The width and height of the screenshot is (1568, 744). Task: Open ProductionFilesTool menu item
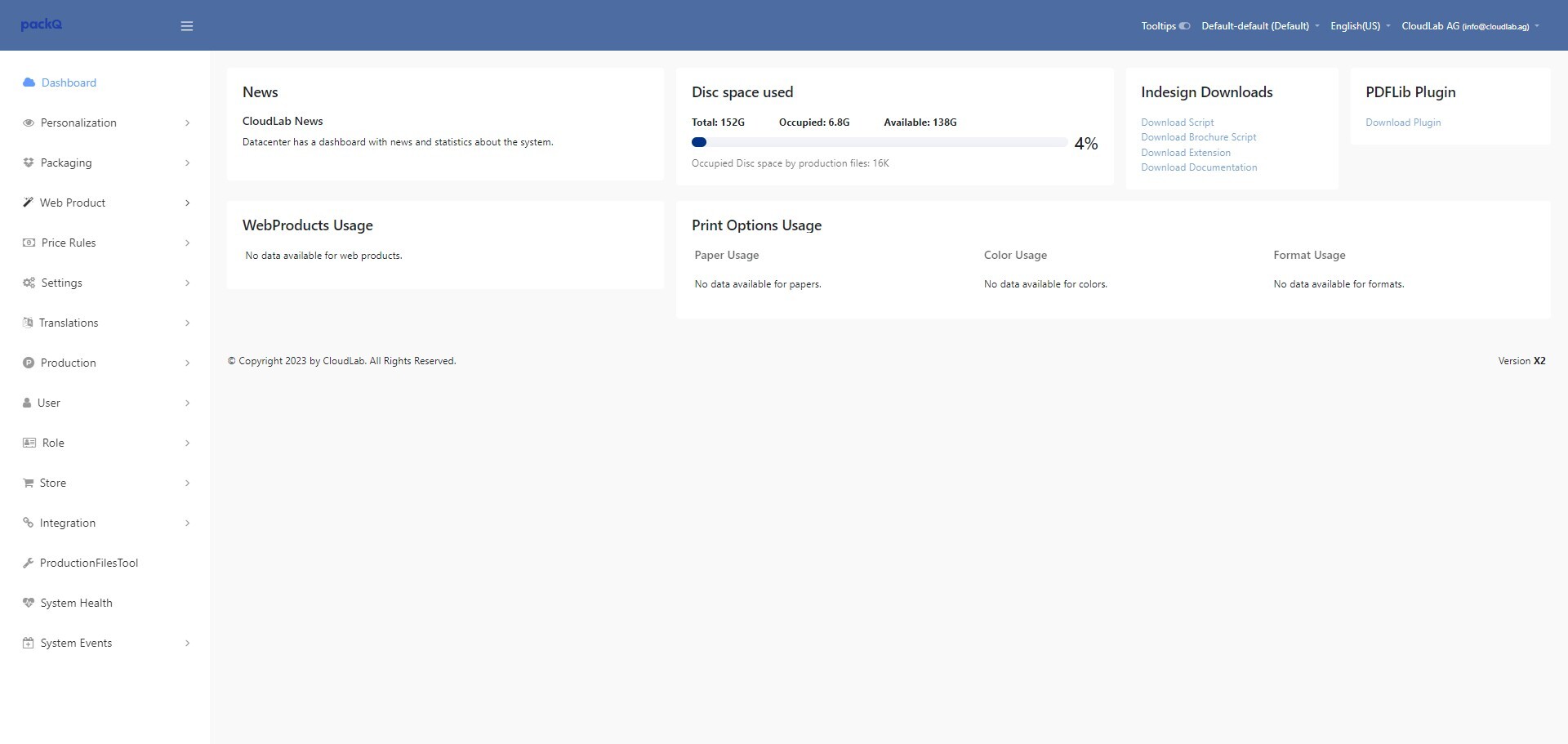click(105, 563)
